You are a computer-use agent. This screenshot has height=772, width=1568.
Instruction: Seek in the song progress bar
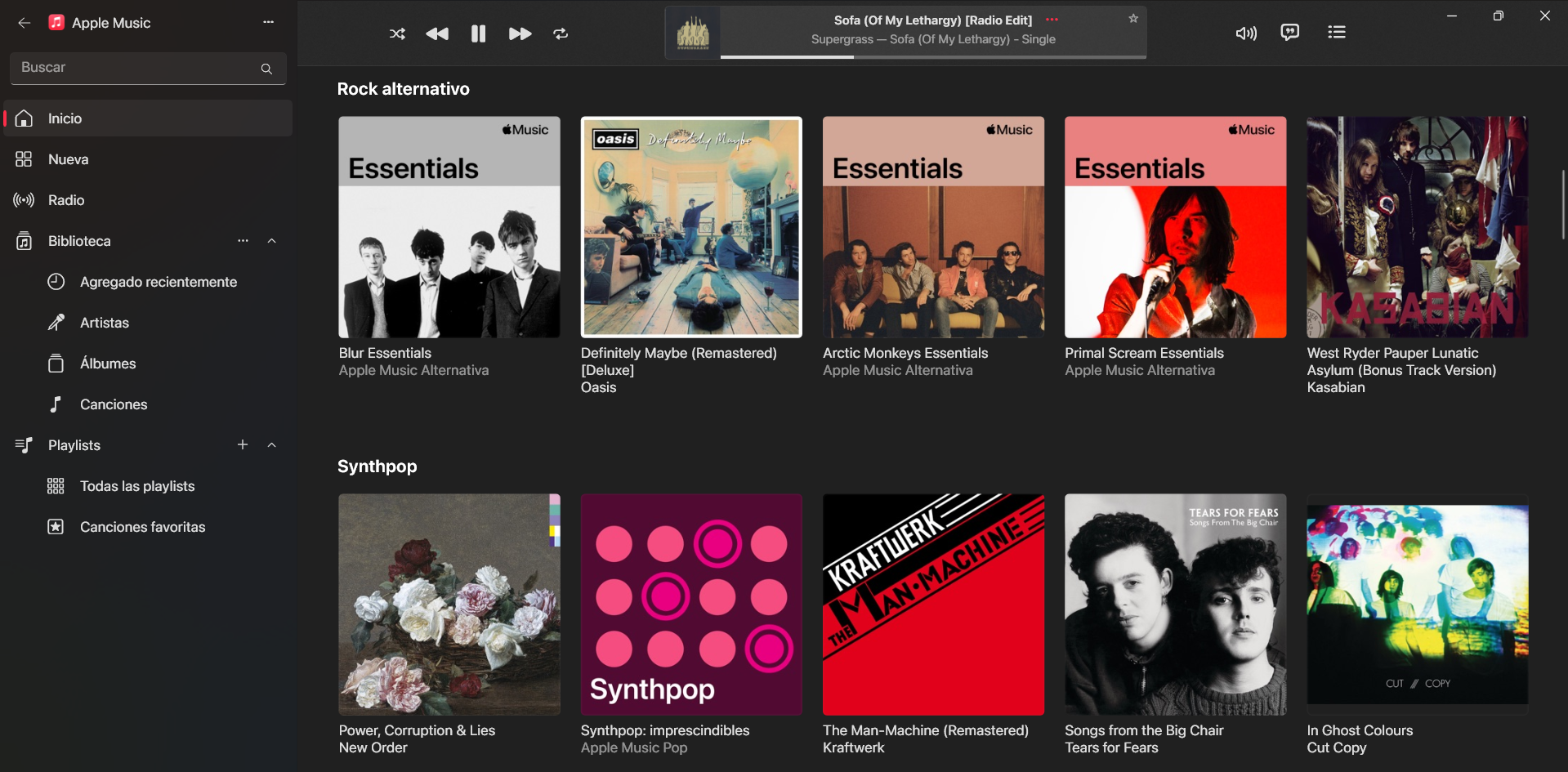click(933, 57)
